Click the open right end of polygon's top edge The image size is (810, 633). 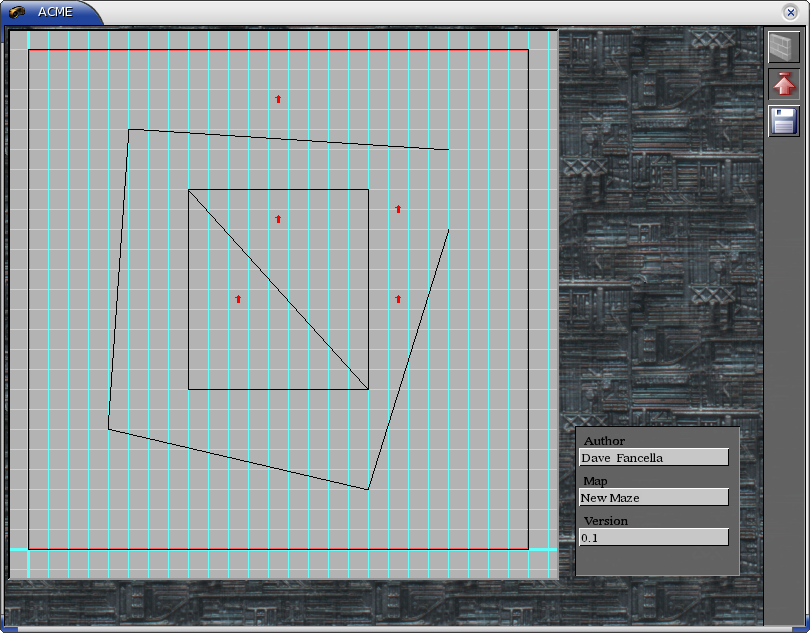(x=448, y=149)
